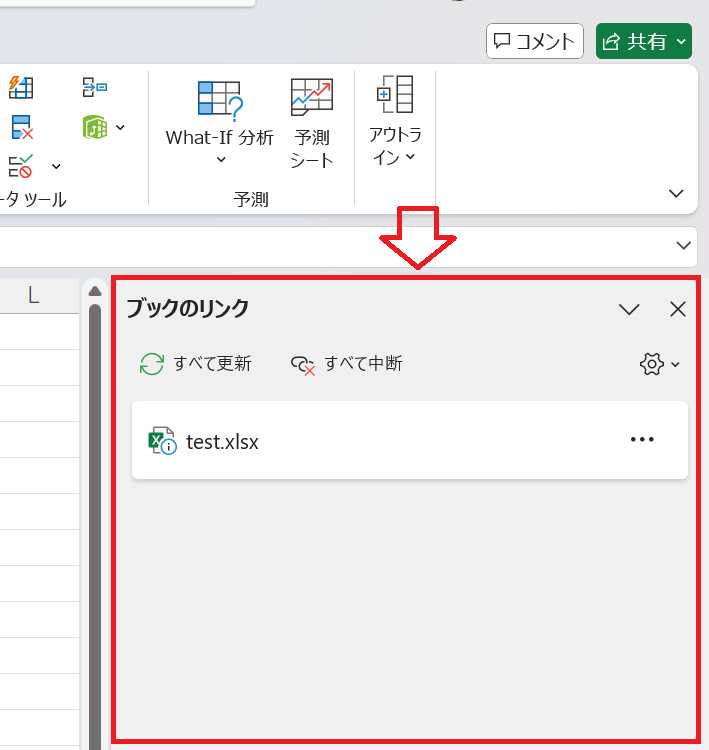Click すべて更新 refresh all

pos(195,364)
